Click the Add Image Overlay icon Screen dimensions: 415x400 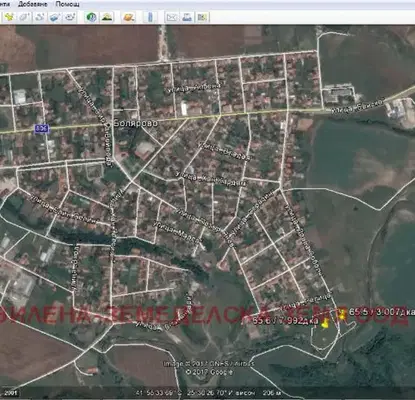point(55,17)
